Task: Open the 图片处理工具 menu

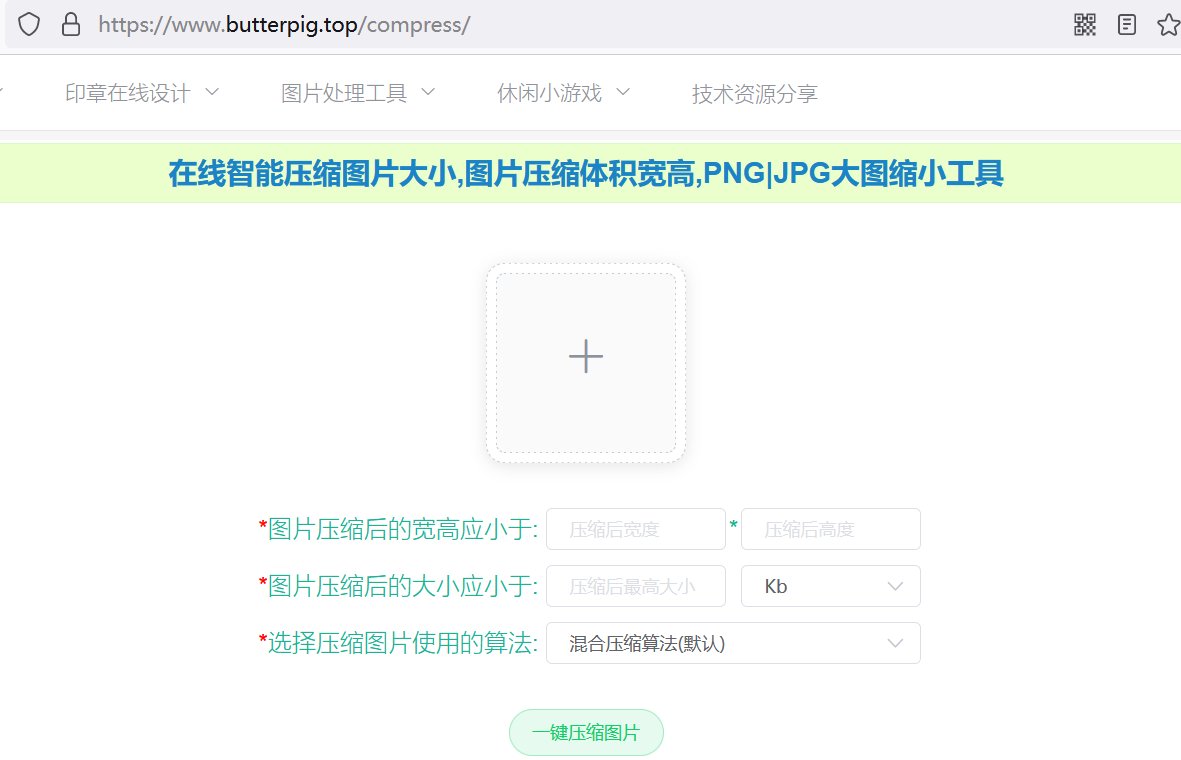Action: [344, 92]
